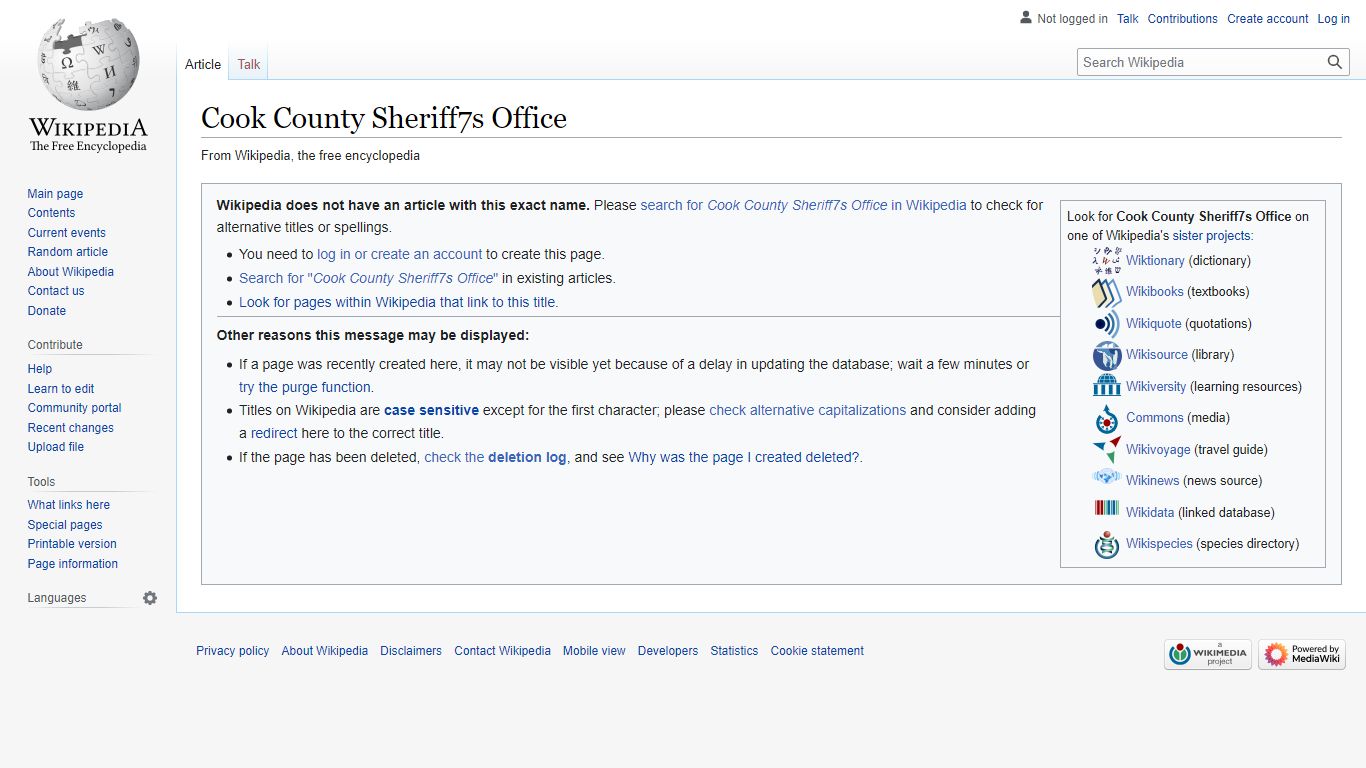Click Contact us

pyautogui.click(x=56, y=291)
